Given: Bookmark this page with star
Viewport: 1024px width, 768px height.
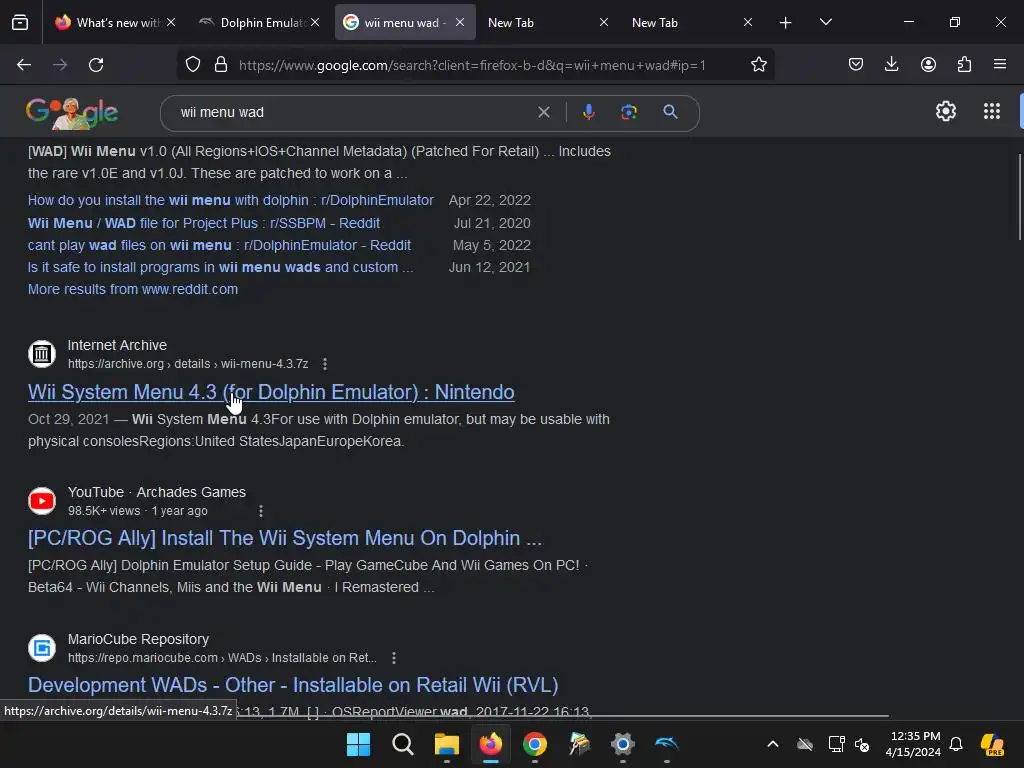Looking at the screenshot, I should [758, 65].
